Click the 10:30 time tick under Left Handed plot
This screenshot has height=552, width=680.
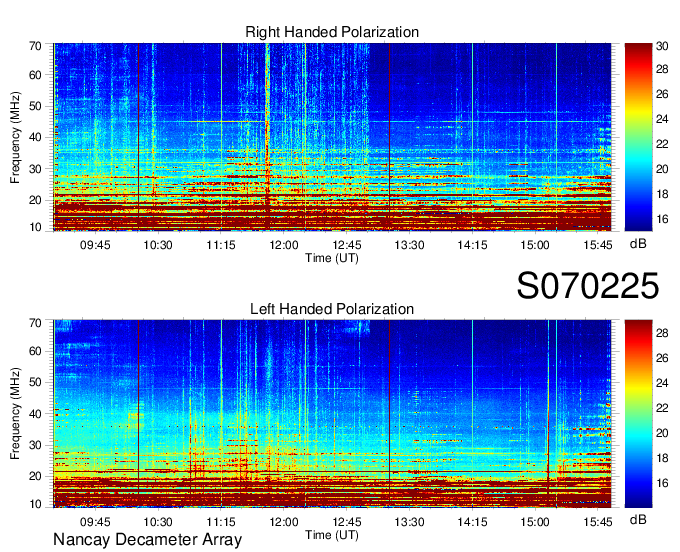pyautogui.click(x=158, y=522)
